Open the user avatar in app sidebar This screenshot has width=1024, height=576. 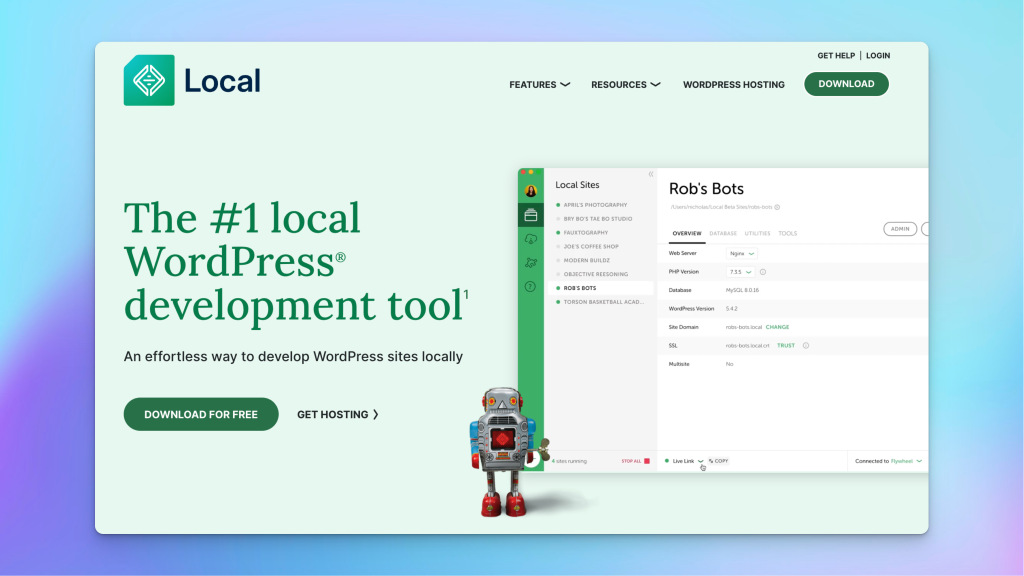531,191
